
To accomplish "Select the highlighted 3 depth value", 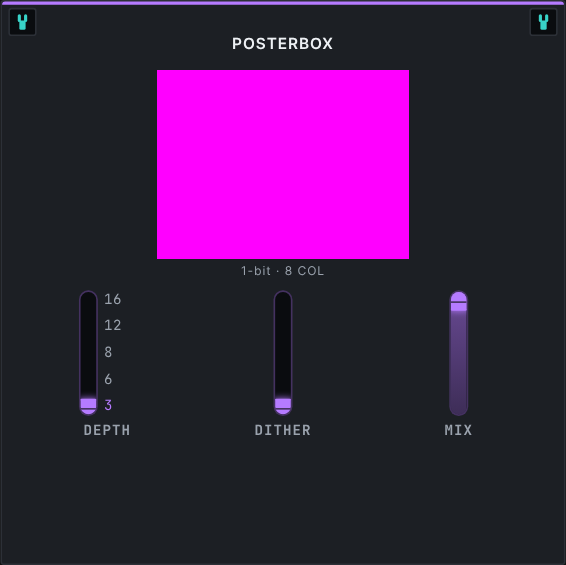I will [108, 405].
